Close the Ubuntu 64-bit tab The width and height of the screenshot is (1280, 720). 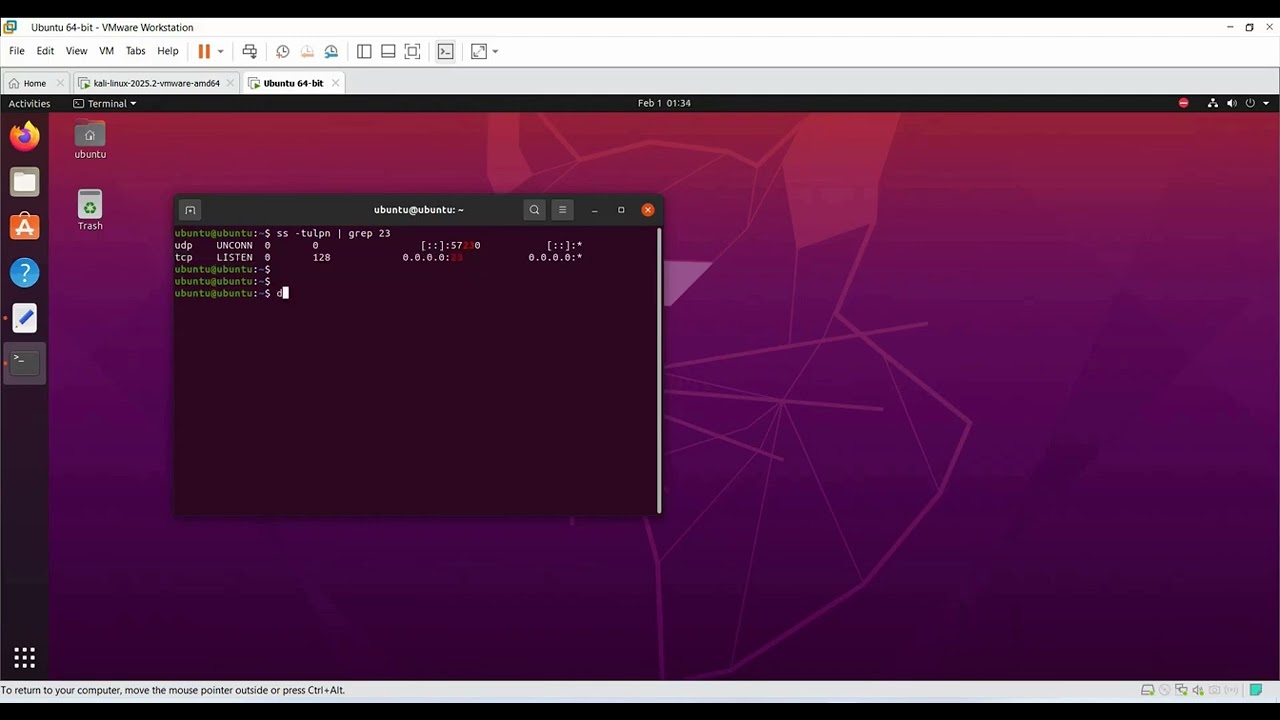[x=335, y=83]
